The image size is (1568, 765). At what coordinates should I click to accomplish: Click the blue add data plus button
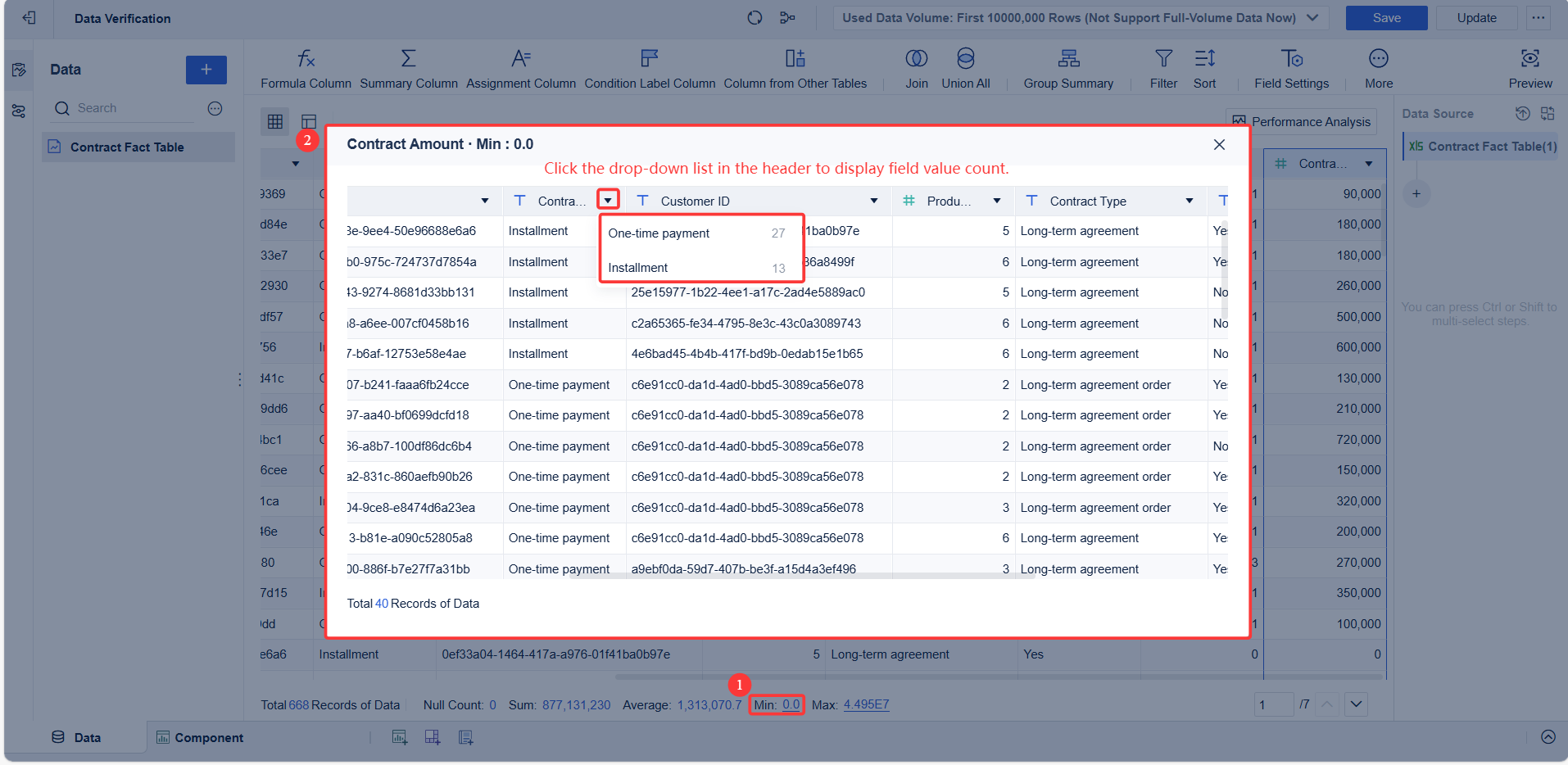pos(206,70)
